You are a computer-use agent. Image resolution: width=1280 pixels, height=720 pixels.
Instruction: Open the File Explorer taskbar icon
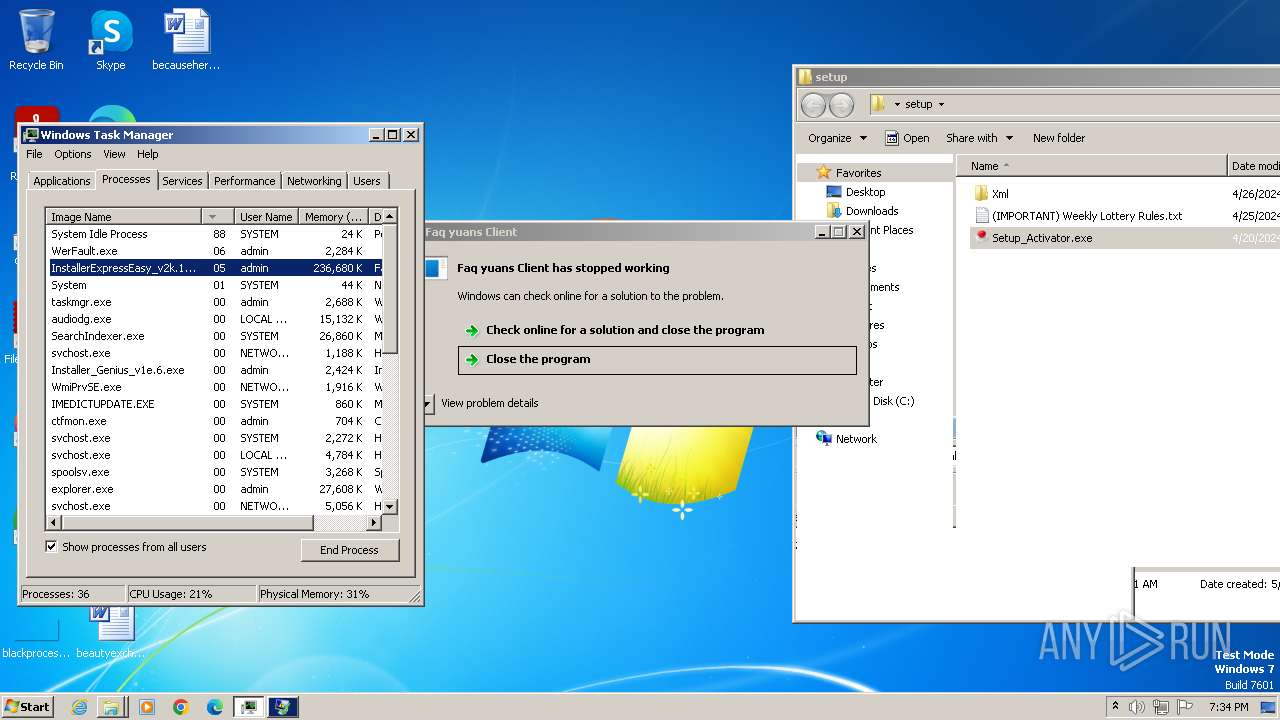click(x=111, y=707)
